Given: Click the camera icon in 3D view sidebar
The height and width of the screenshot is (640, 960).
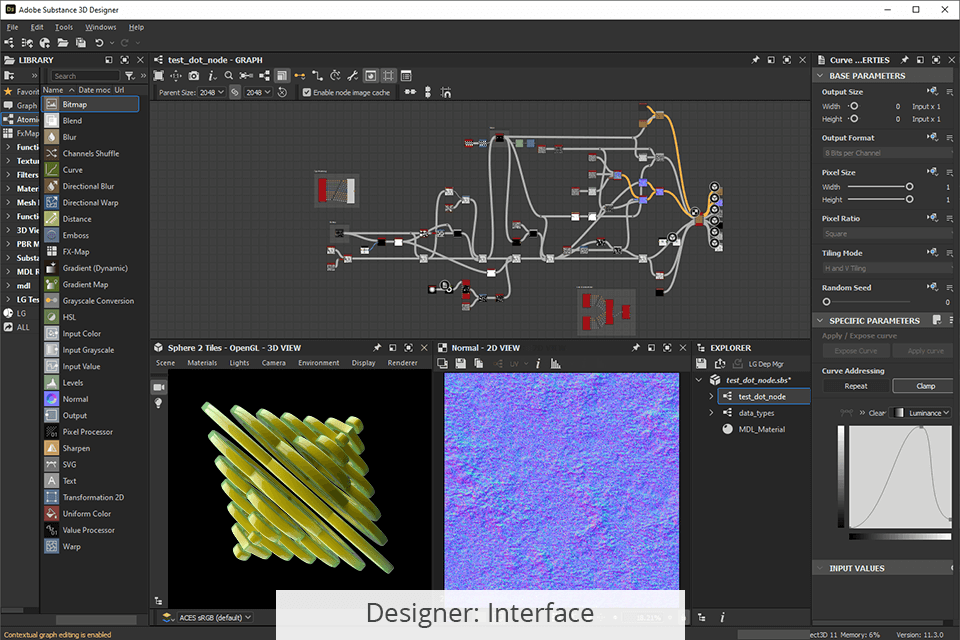Looking at the screenshot, I should pos(159,387).
